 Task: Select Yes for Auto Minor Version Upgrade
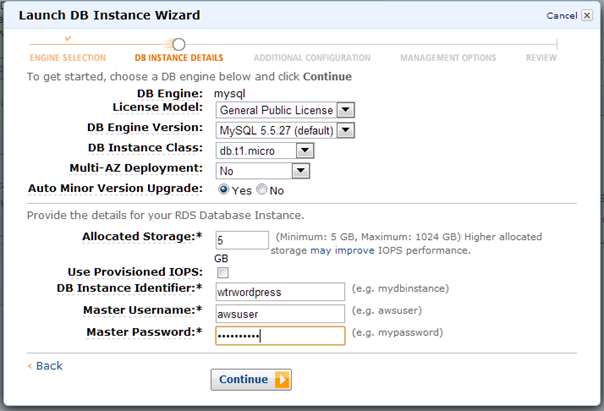tap(223, 189)
